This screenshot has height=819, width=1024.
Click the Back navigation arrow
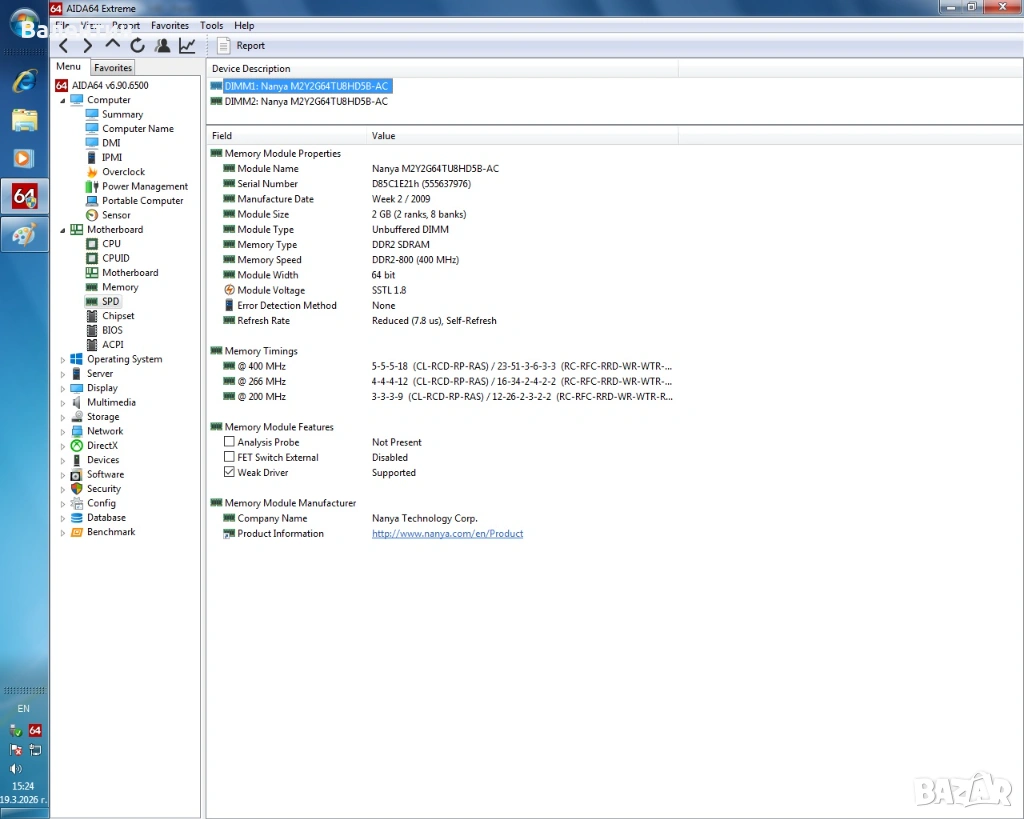64,46
